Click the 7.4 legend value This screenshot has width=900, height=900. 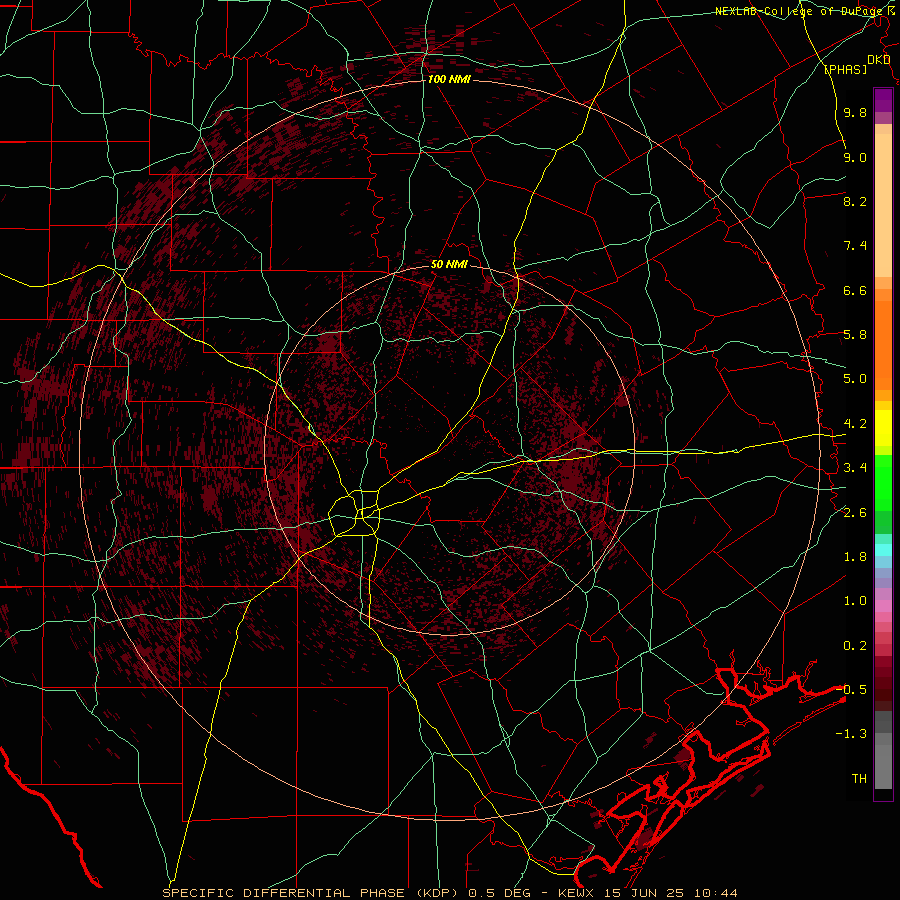pos(855,246)
